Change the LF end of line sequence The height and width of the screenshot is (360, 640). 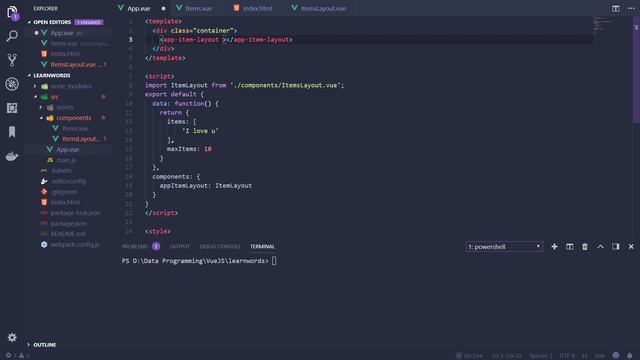[584, 356]
